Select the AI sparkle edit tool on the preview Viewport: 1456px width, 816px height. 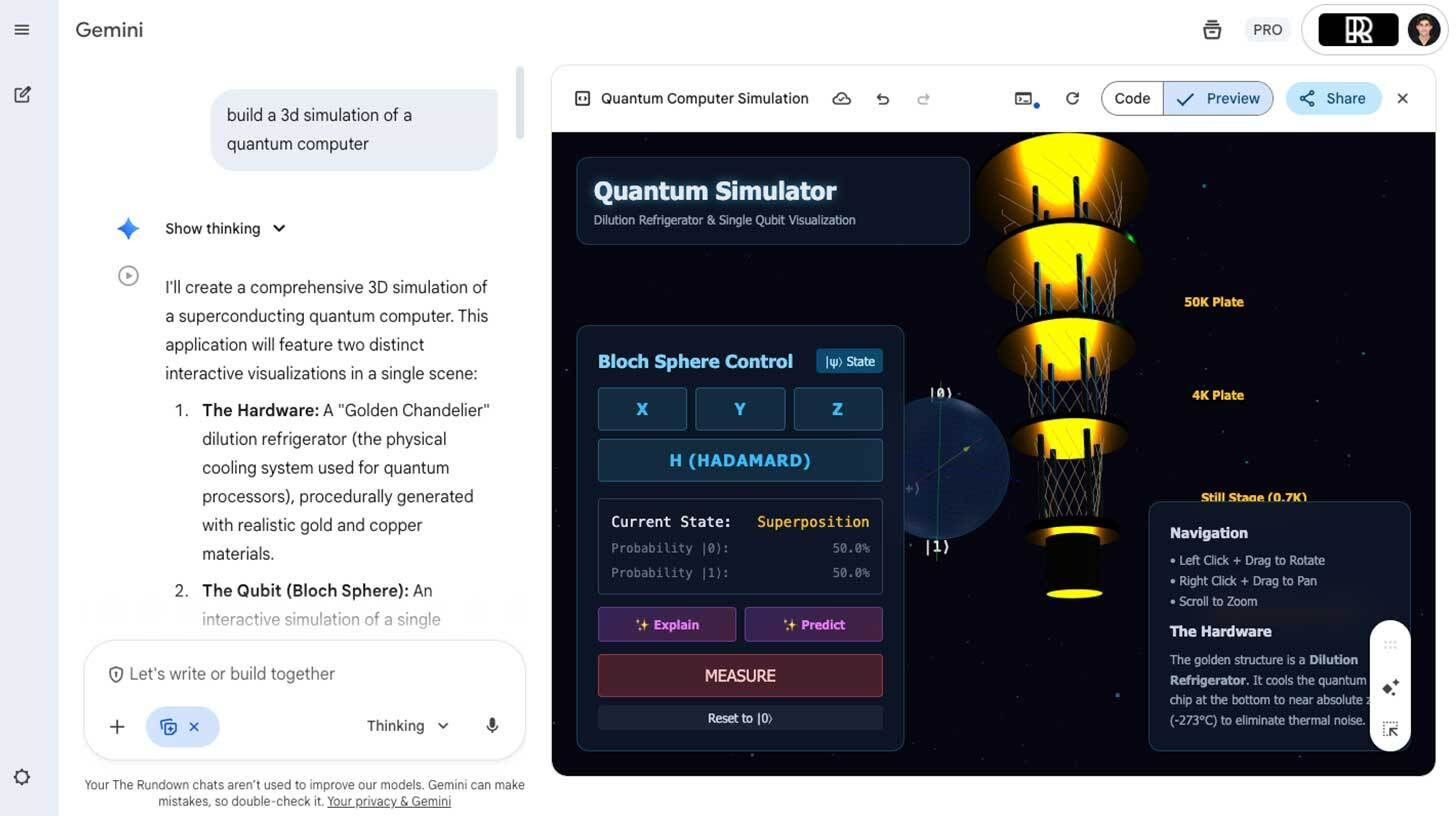(x=1390, y=687)
